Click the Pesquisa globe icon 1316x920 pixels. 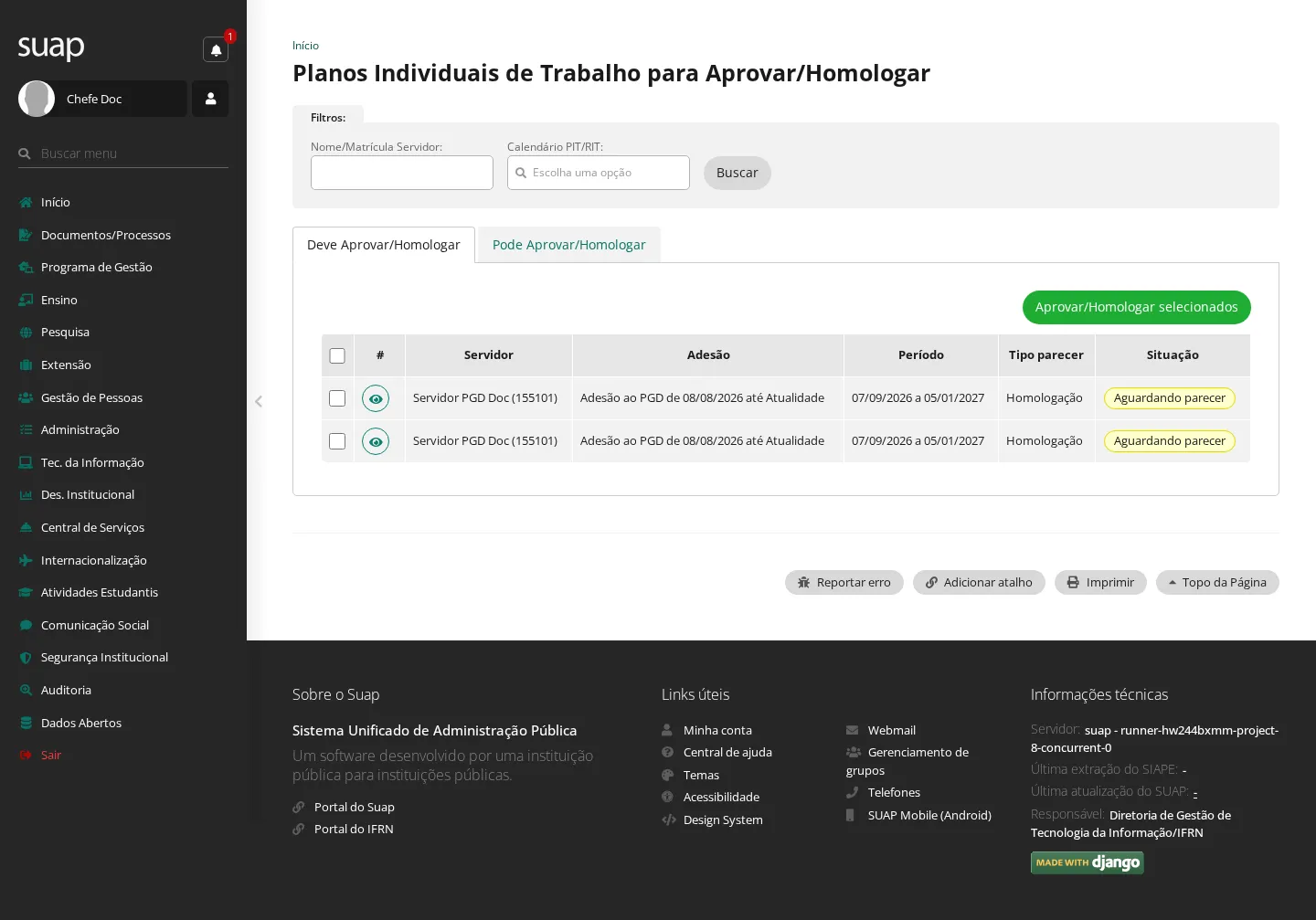click(26, 332)
